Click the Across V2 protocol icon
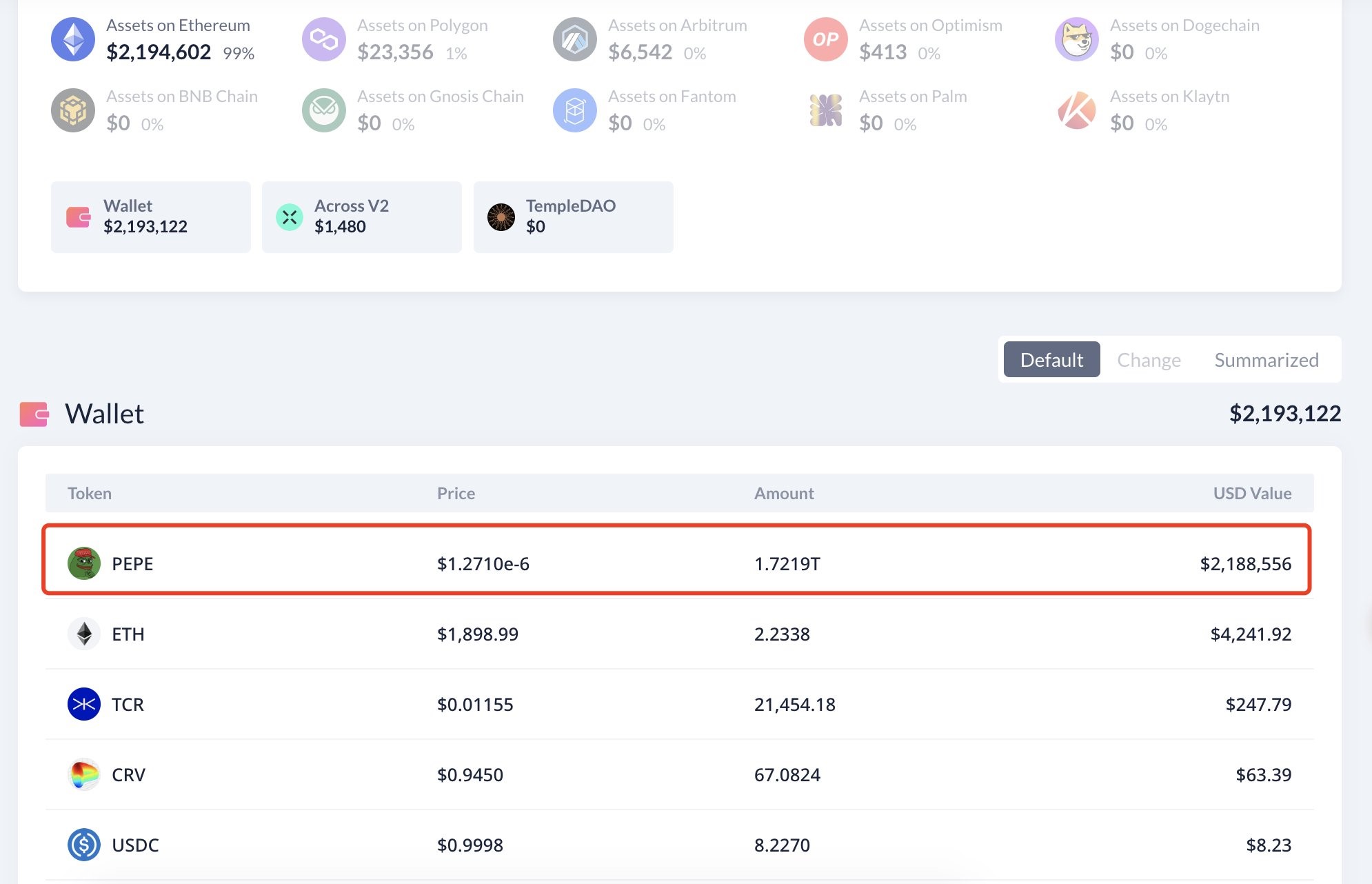This screenshot has width=1372, height=884. click(x=290, y=217)
